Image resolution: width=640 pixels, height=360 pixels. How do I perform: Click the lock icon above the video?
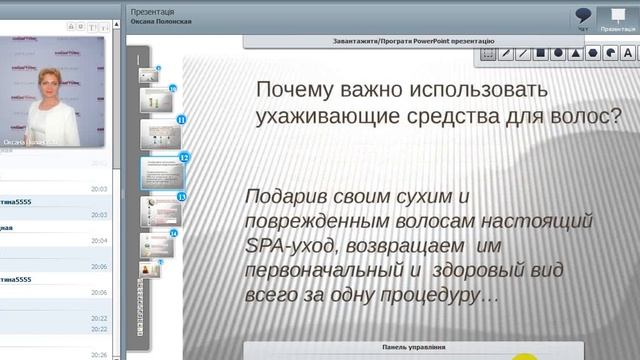point(71,27)
